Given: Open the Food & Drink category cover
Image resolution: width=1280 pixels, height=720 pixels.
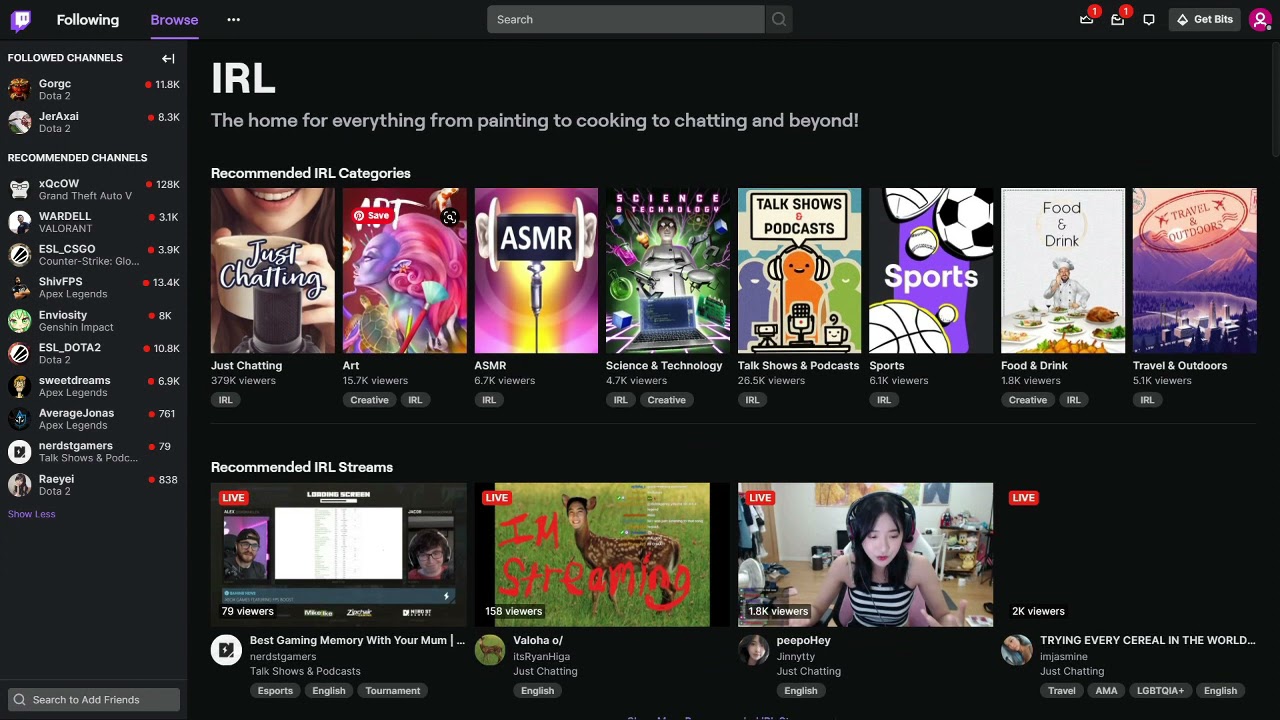Looking at the screenshot, I should coord(1063,270).
